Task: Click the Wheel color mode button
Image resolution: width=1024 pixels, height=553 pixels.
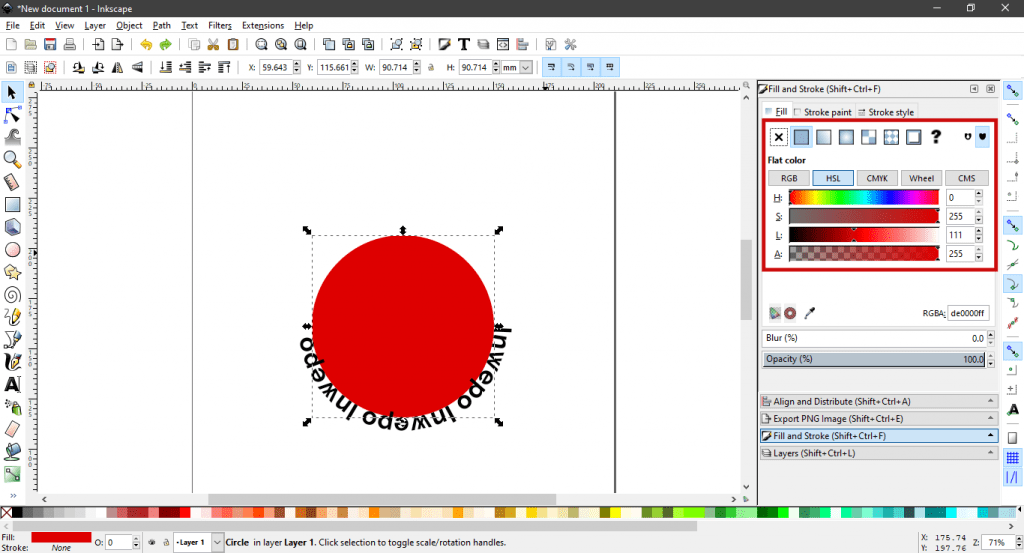Action: pyautogui.click(x=922, y=178)
